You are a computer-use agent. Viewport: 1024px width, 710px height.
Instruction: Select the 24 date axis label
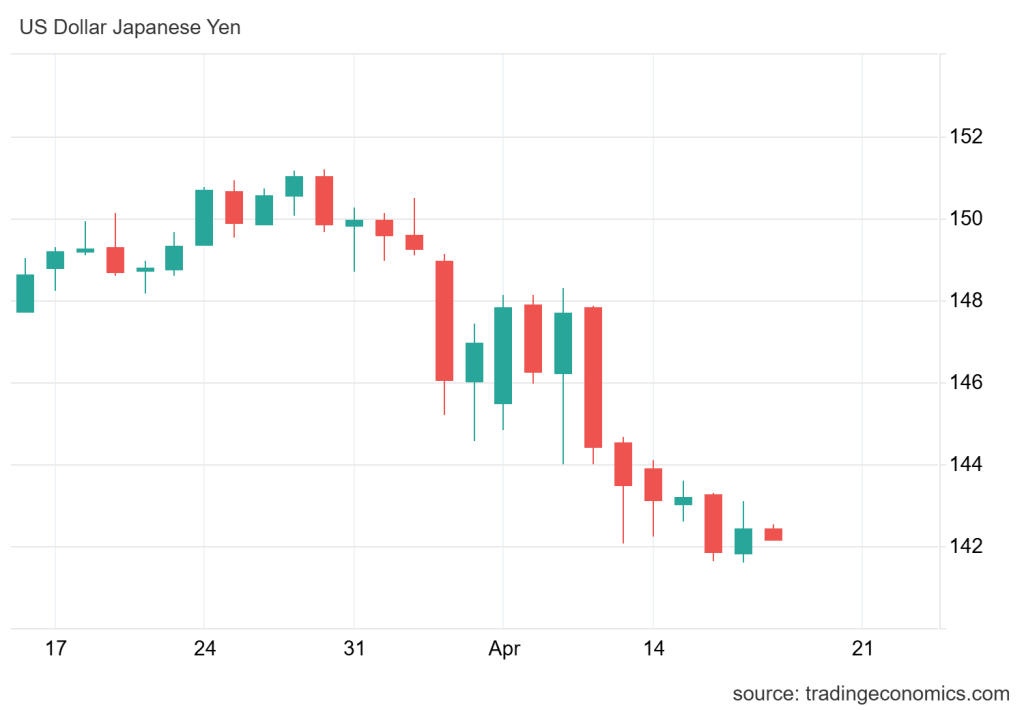[x=204, y=648]
